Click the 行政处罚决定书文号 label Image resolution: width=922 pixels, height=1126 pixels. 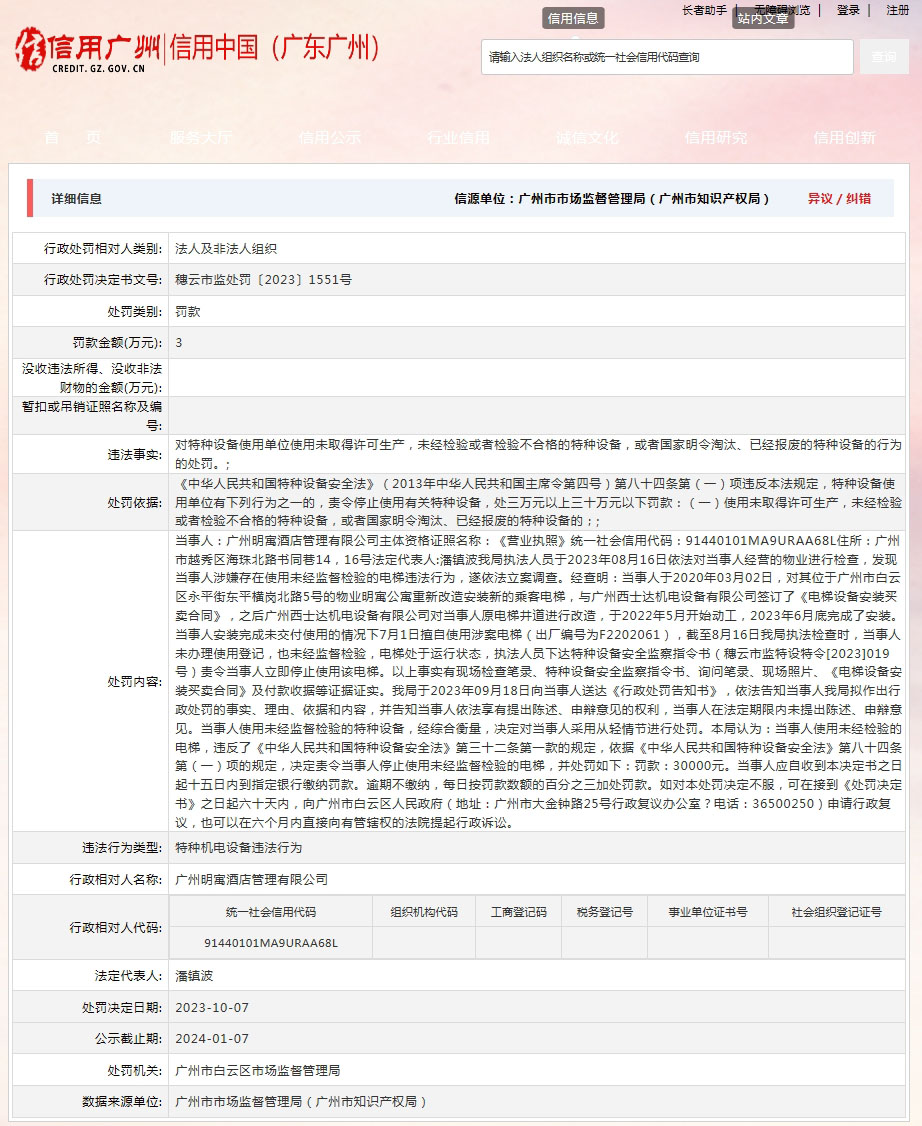(x=103, y=280)
